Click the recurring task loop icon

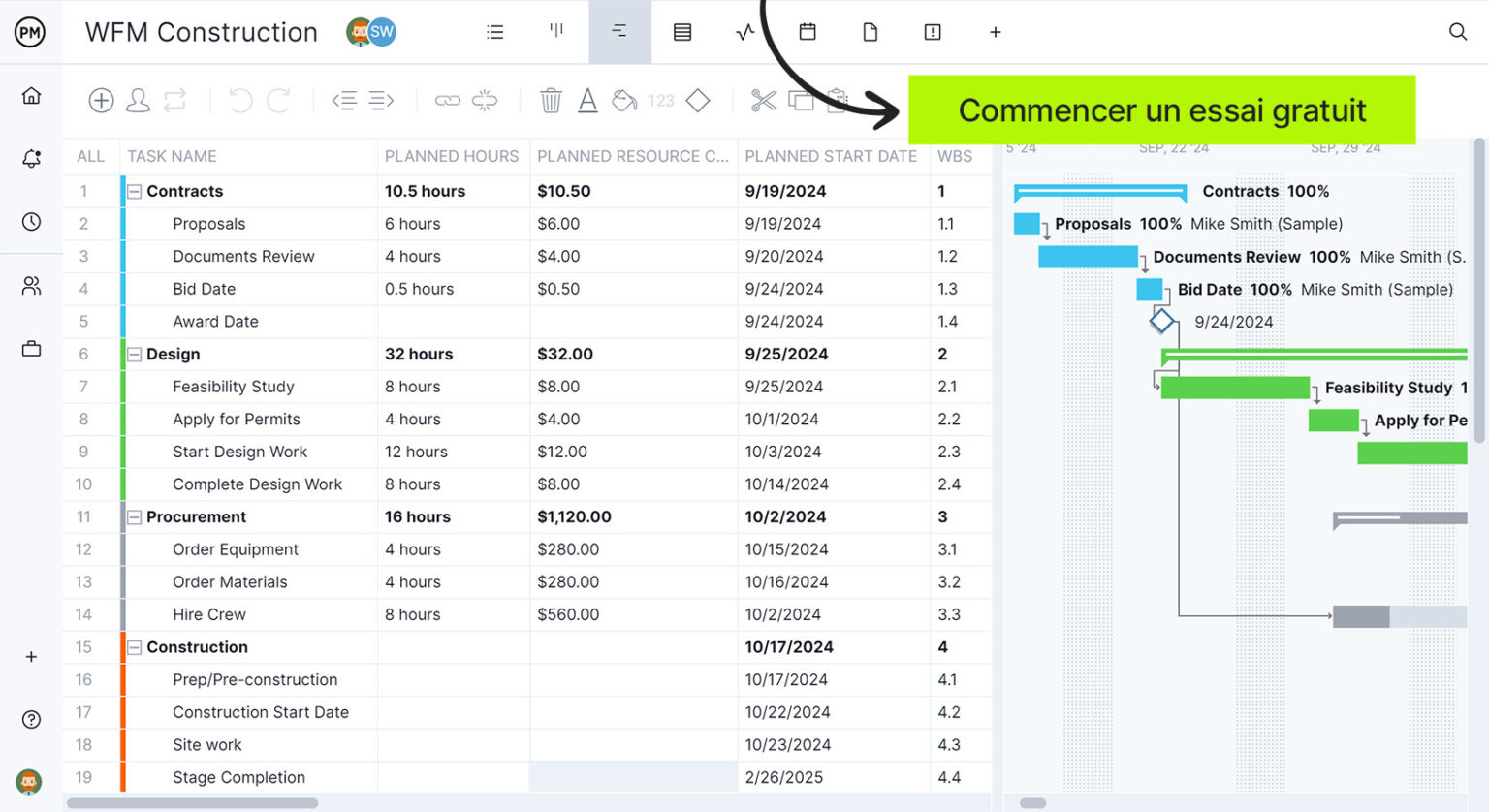click(175, 100)
